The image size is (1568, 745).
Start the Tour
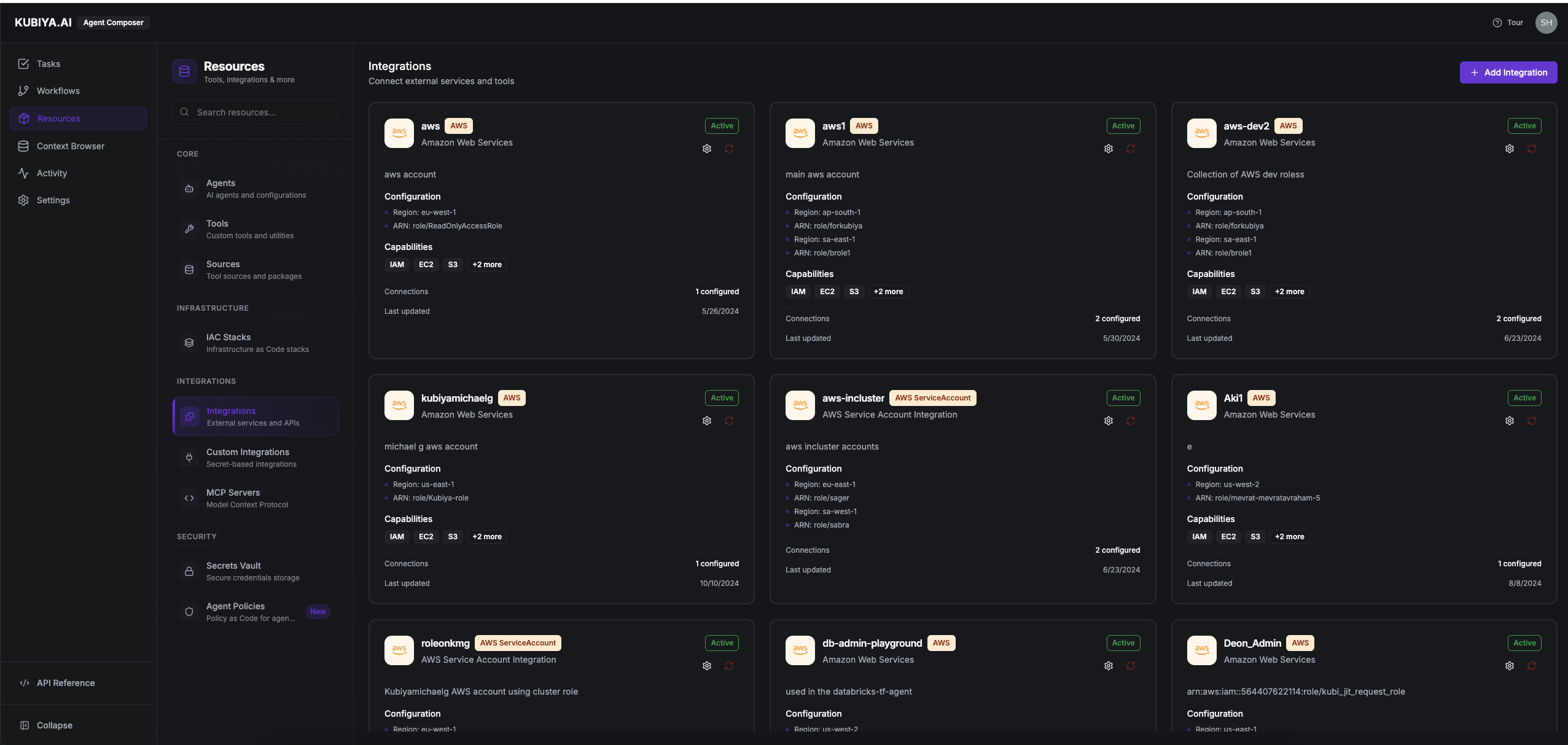point(1508,23)
